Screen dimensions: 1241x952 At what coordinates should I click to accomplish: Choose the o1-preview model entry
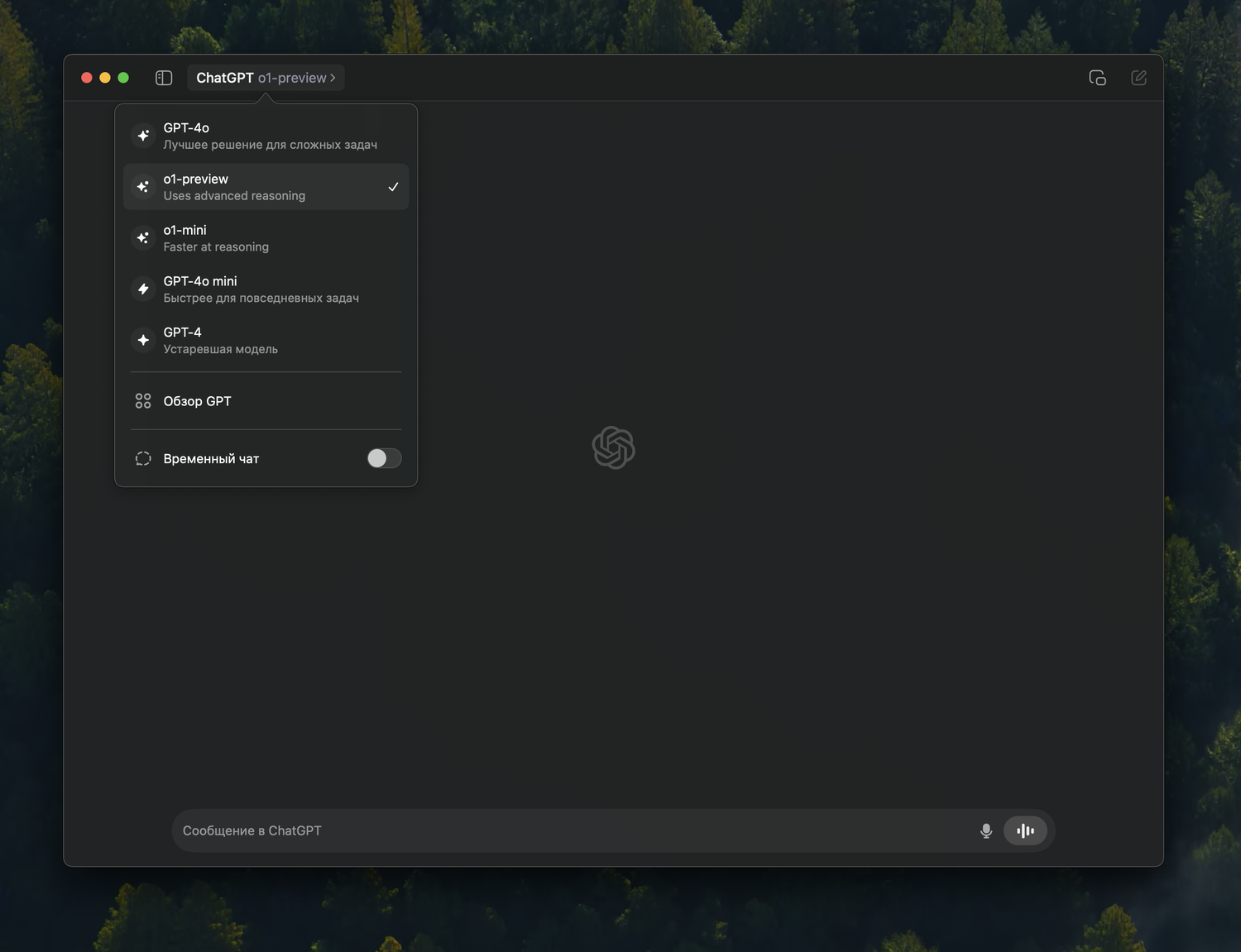pos(266,187)
